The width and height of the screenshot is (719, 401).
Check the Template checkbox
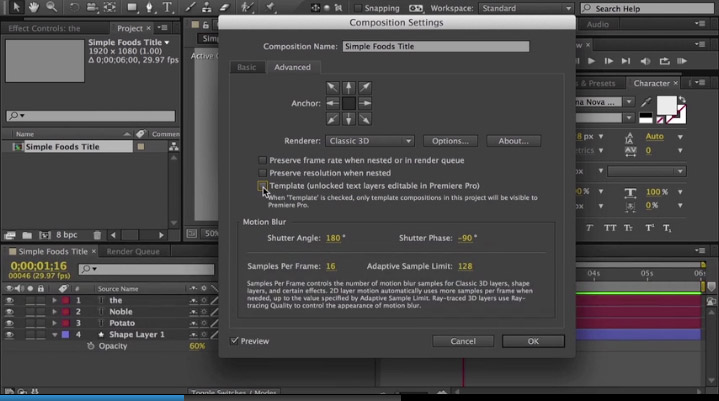263,186
